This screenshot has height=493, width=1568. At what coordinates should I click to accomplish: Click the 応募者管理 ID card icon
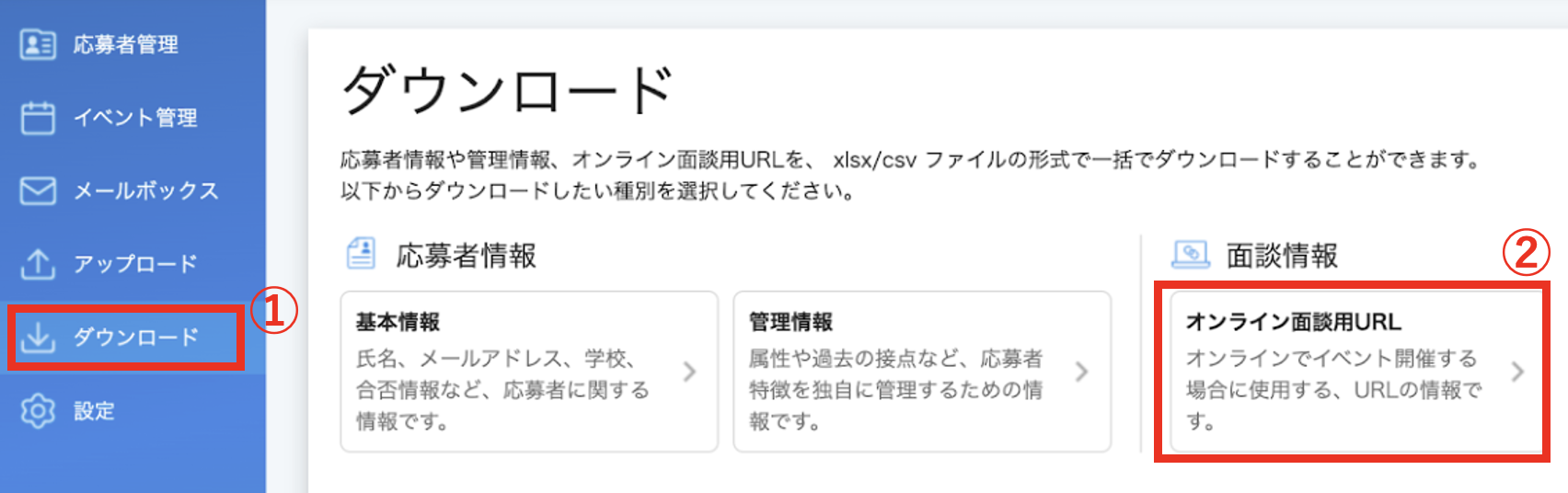[38, 44]
